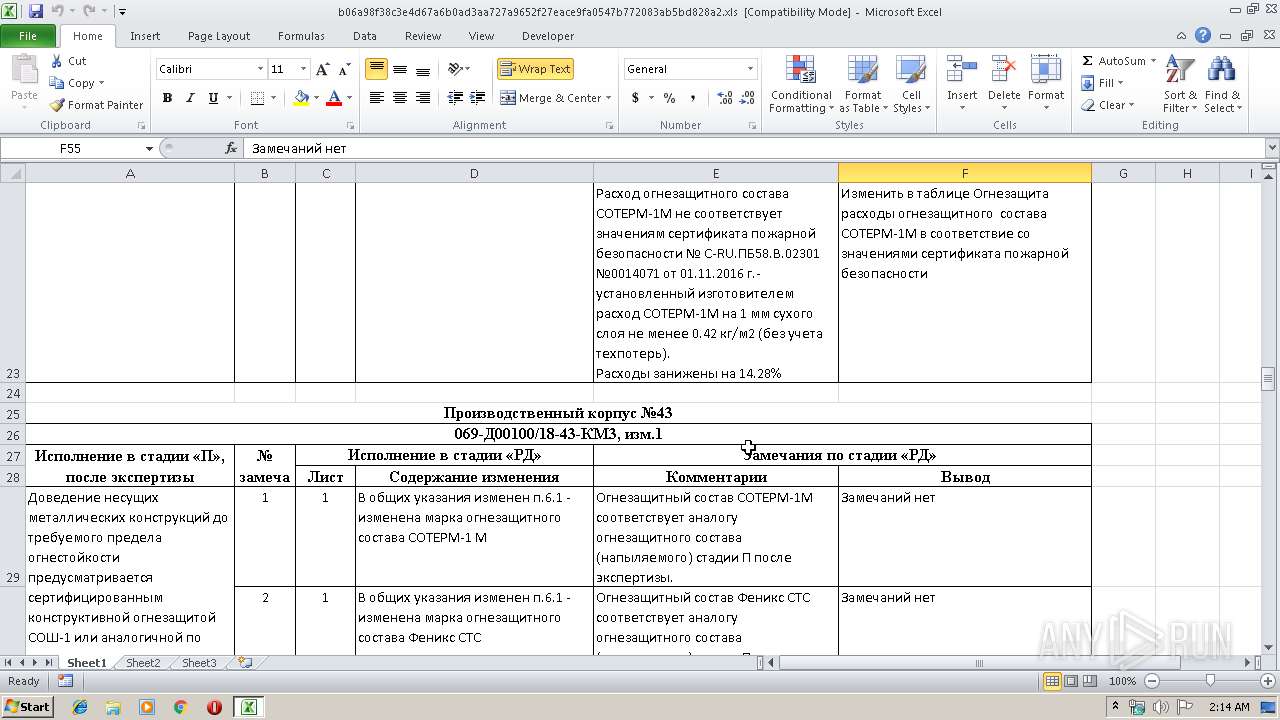The width and height of the screenshot is (1280, 720).
Task: Open Find & Select menu
Action: [x=1222, y=85]
